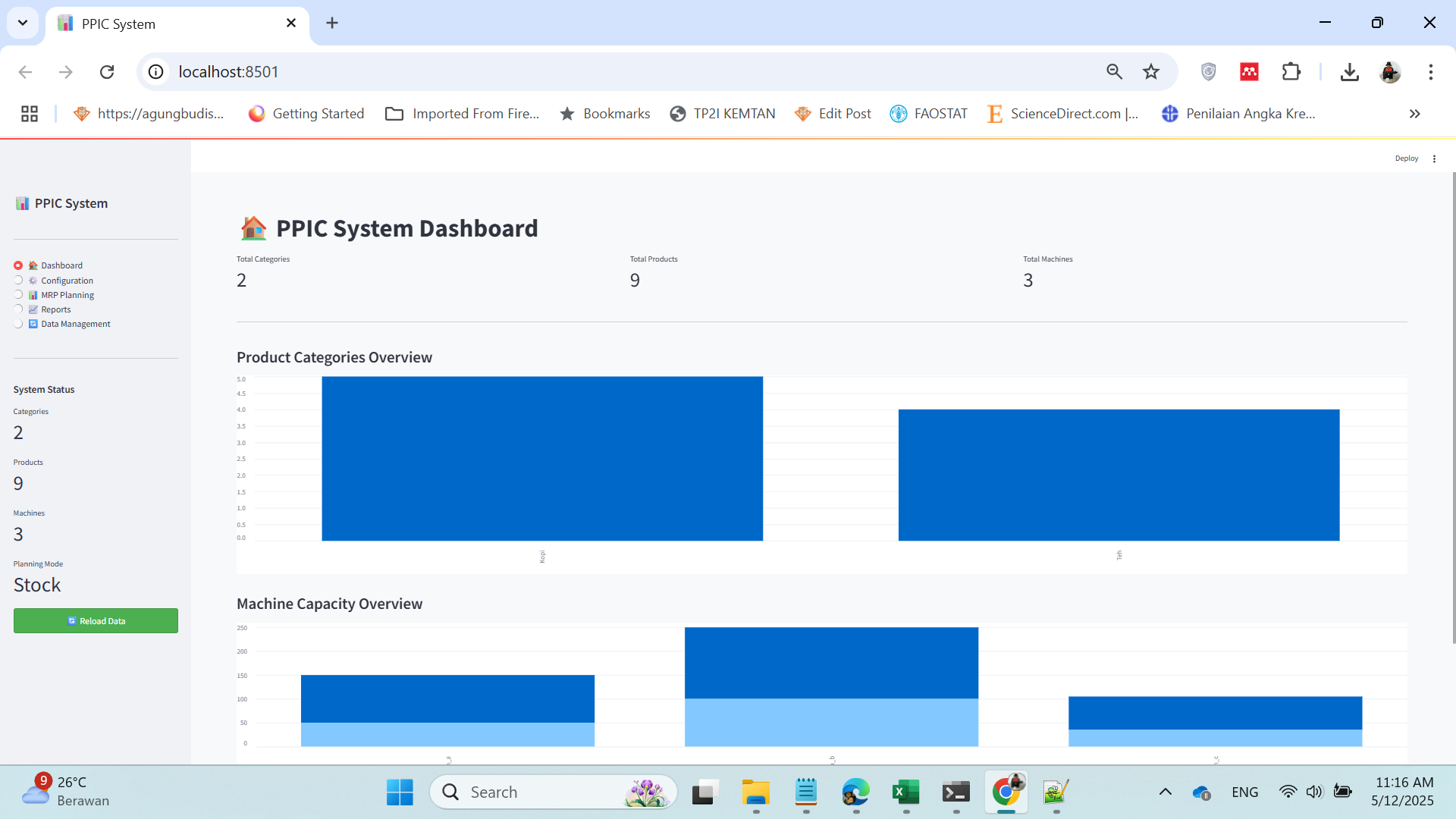
Task: View site information icon in address bar
Action: click(155, 72)
